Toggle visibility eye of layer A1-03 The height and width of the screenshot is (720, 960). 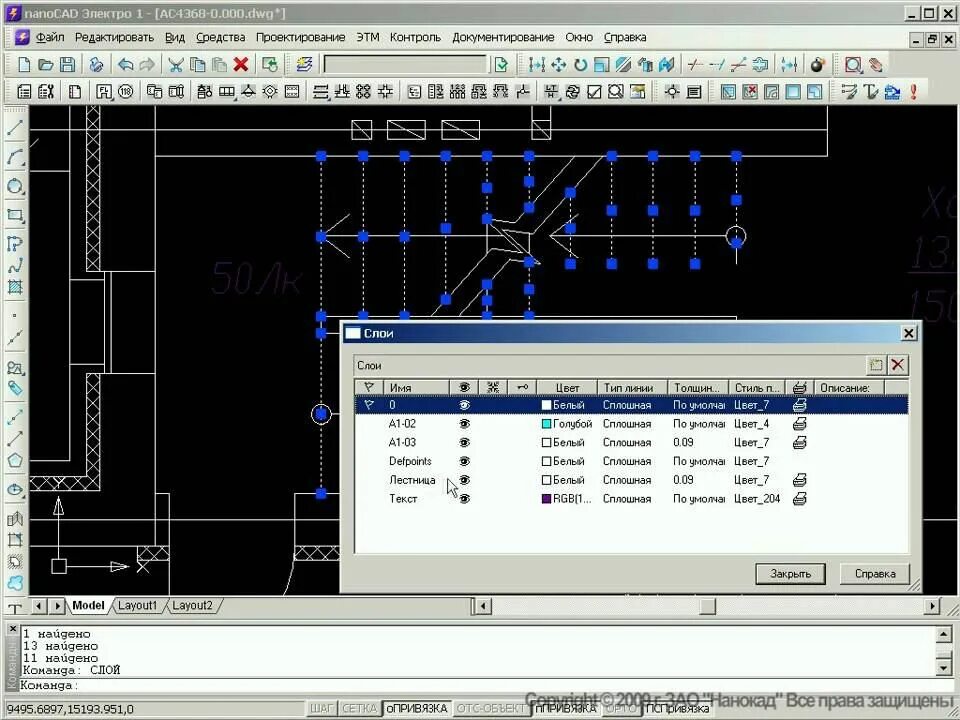click(x=465, y=443)
